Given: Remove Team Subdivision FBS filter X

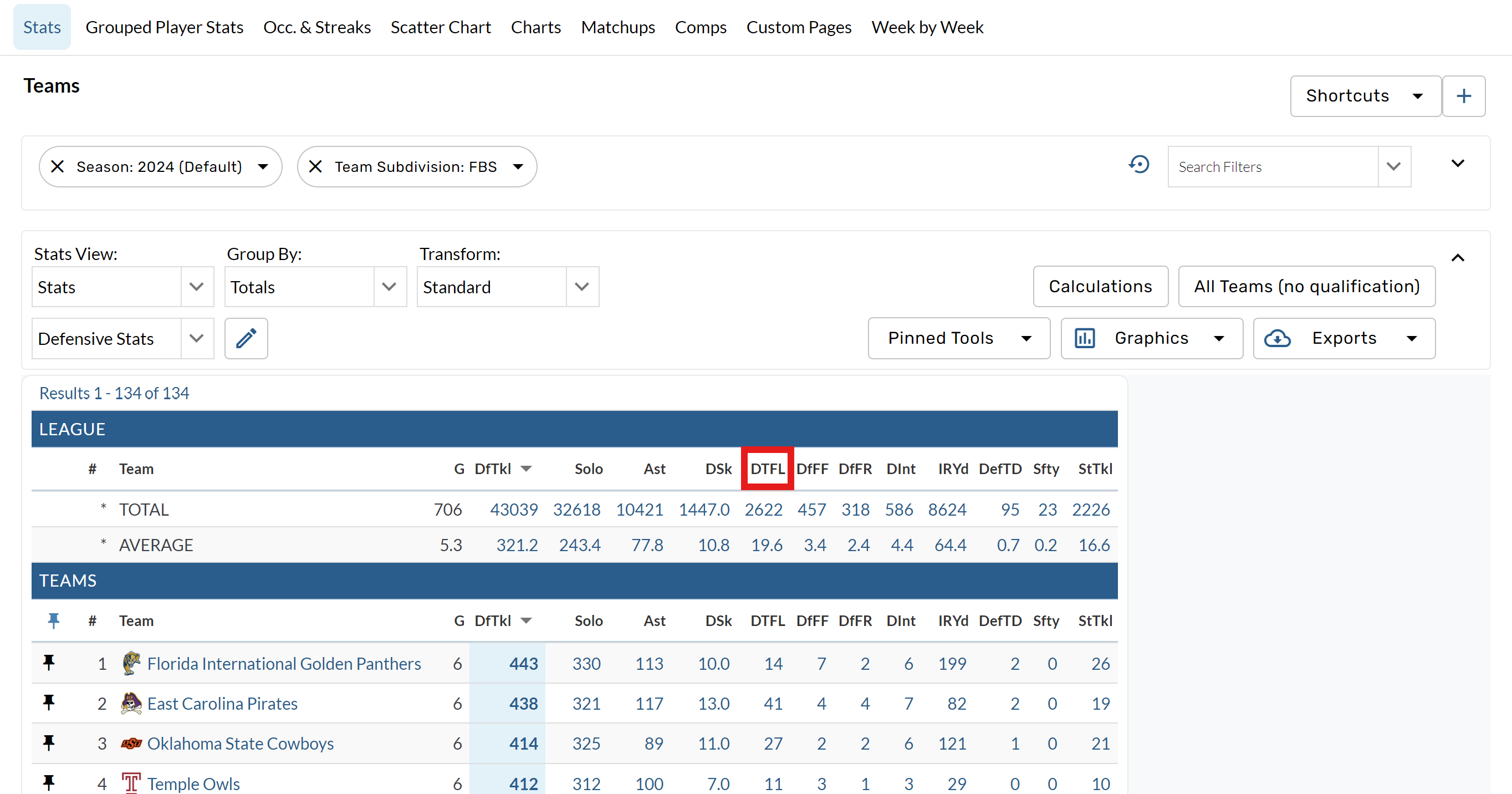Looking at the screenshot, I should [x=315, y=167].
